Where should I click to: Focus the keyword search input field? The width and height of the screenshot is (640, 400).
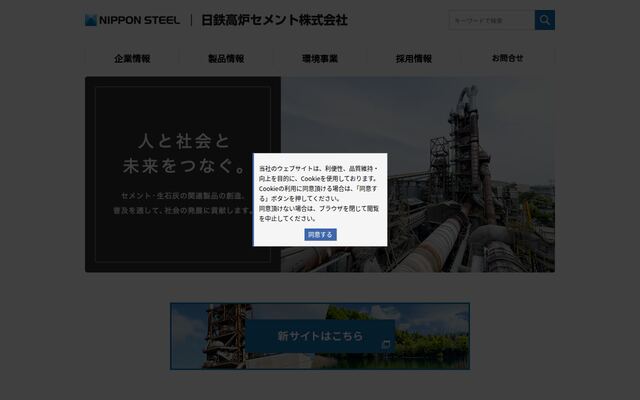[x=491, y=20]
